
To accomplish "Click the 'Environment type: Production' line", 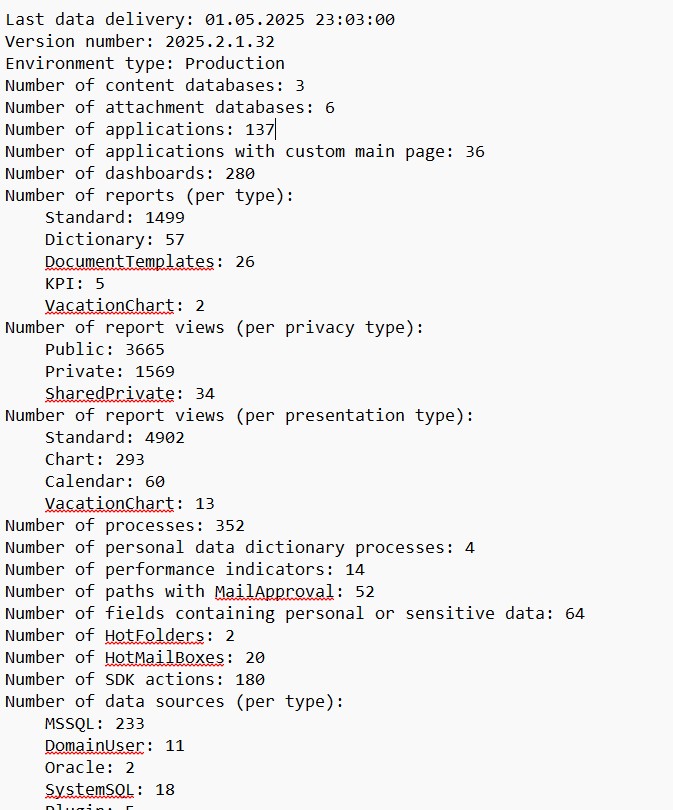I will pyautogui.click(x=145, y=64).
